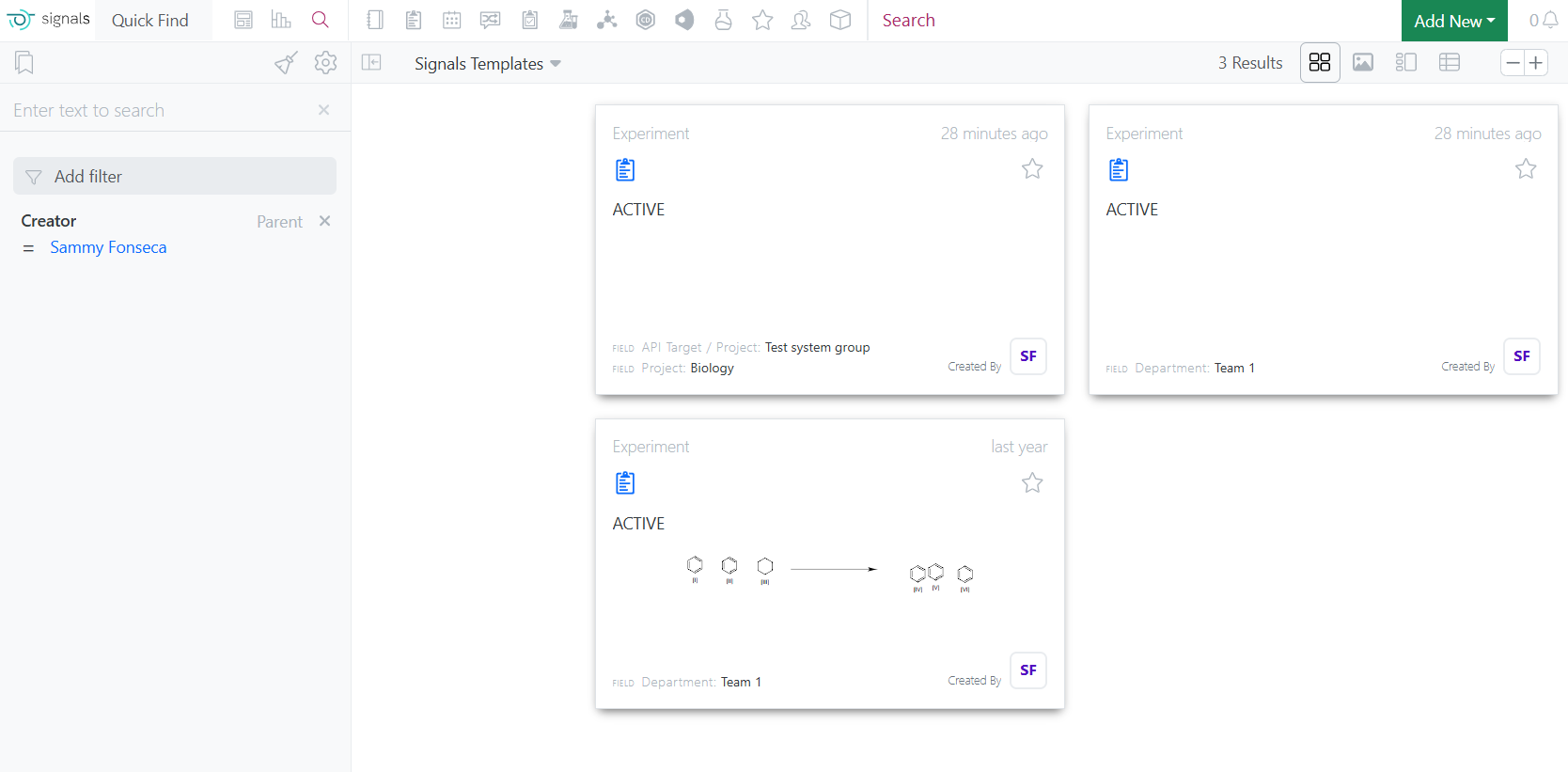Star the last year experiment card
Image resolution: width=1568 pixels, height=772 pixels.
tap(1032, 483)
